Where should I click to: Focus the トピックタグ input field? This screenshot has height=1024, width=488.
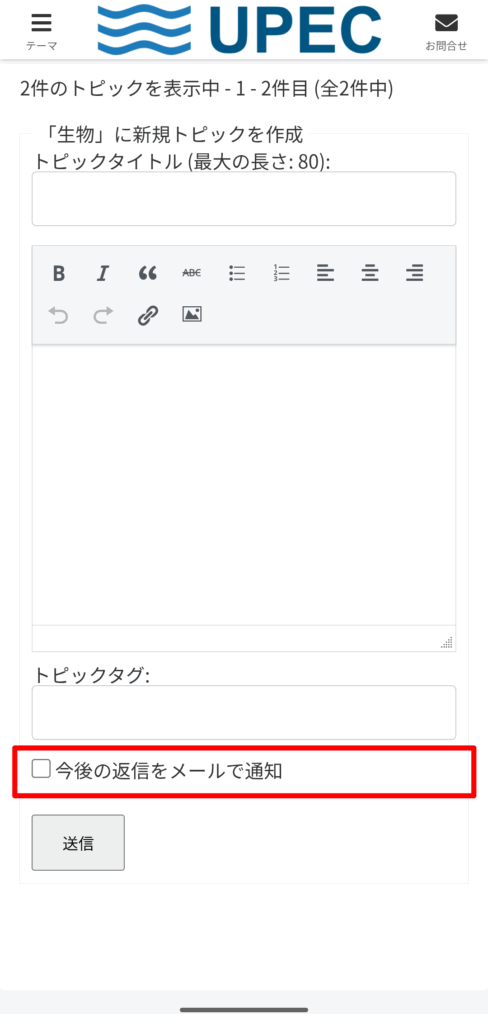(x=244, y=712)
